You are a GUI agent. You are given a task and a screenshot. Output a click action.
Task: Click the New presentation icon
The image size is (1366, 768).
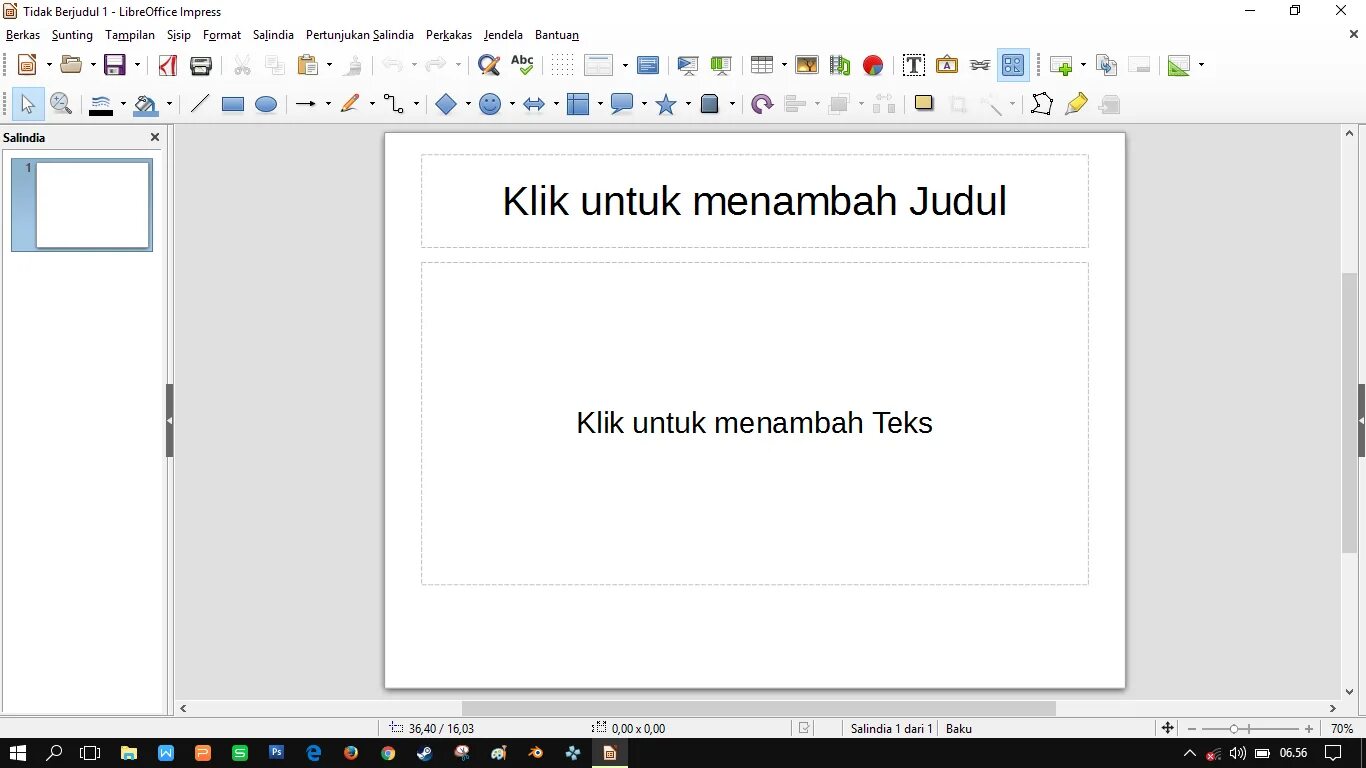(x=27, y=65)
